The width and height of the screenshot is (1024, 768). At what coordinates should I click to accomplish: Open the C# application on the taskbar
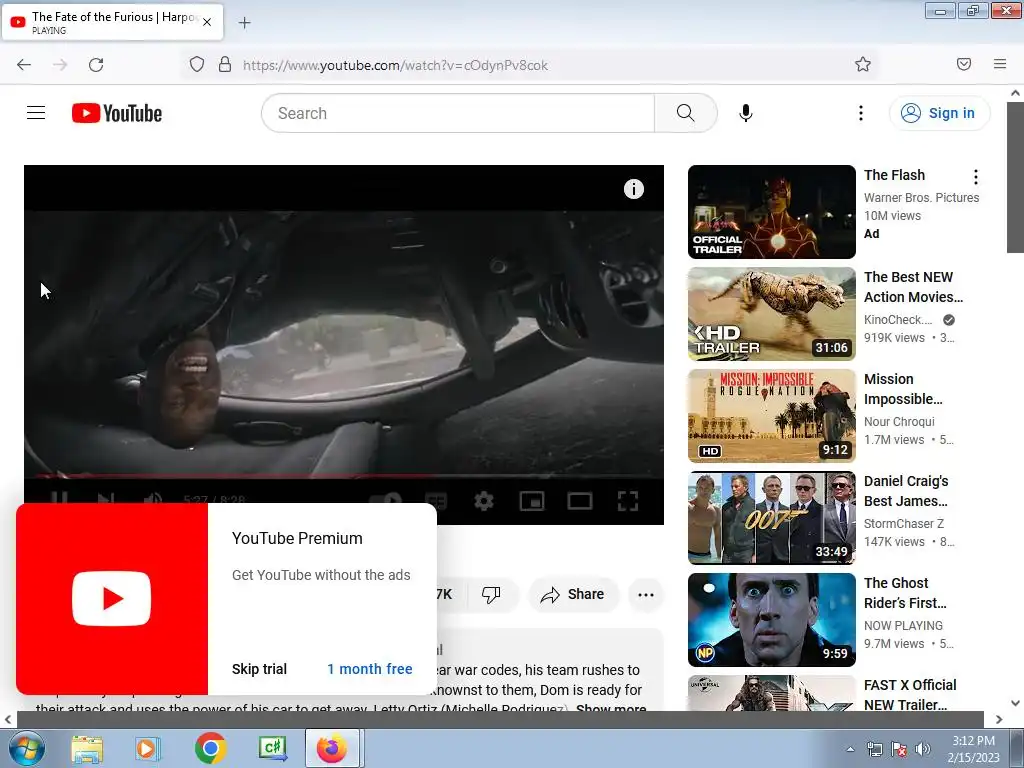tap(272, 748)
